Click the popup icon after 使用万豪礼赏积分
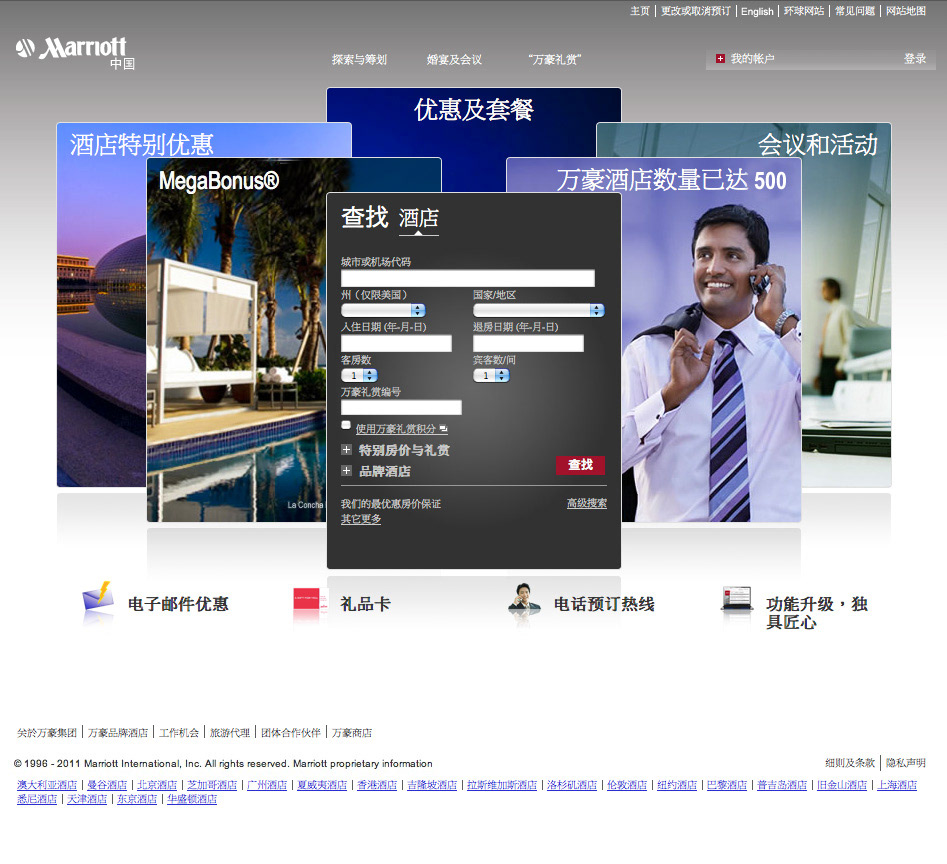The image size is (947, 864). tap(443, 429)
